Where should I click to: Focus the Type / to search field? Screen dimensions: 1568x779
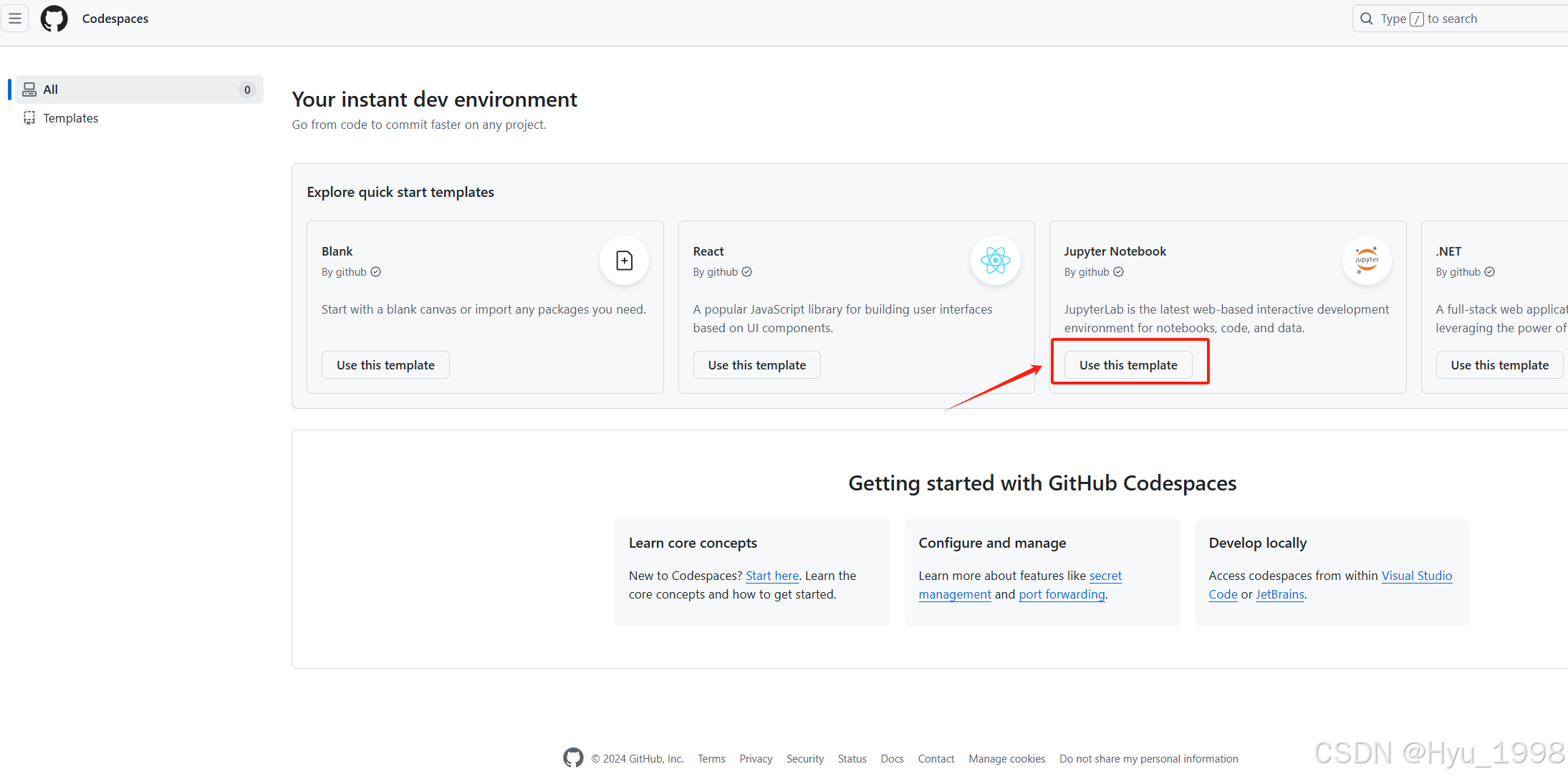click(x=1460, y=19)
